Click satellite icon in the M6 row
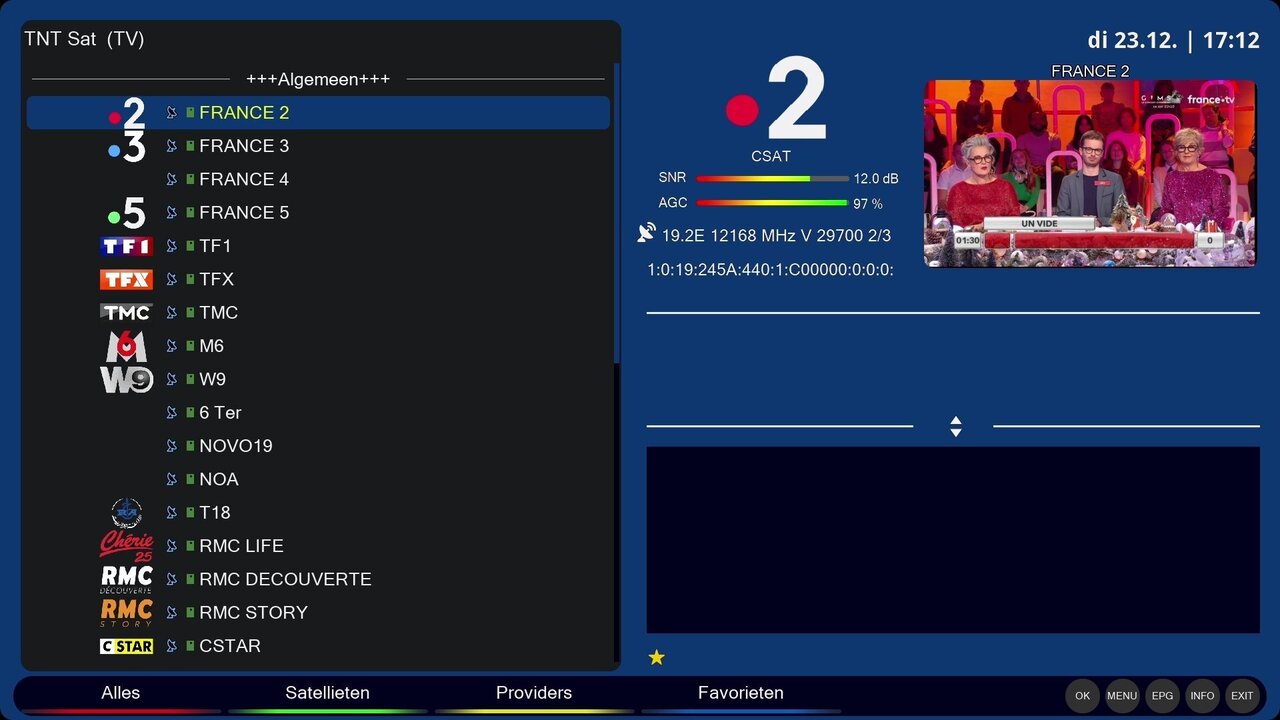This screenshot has width=1280, height=720. coord(172,346)
